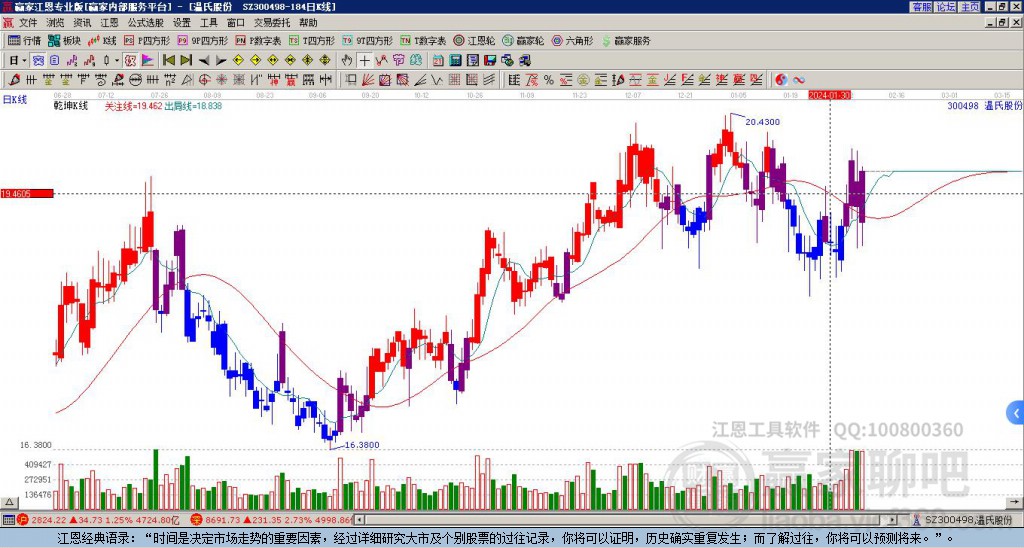
Task: Select the red pencil drawing tool
Action: click(12, 80)
